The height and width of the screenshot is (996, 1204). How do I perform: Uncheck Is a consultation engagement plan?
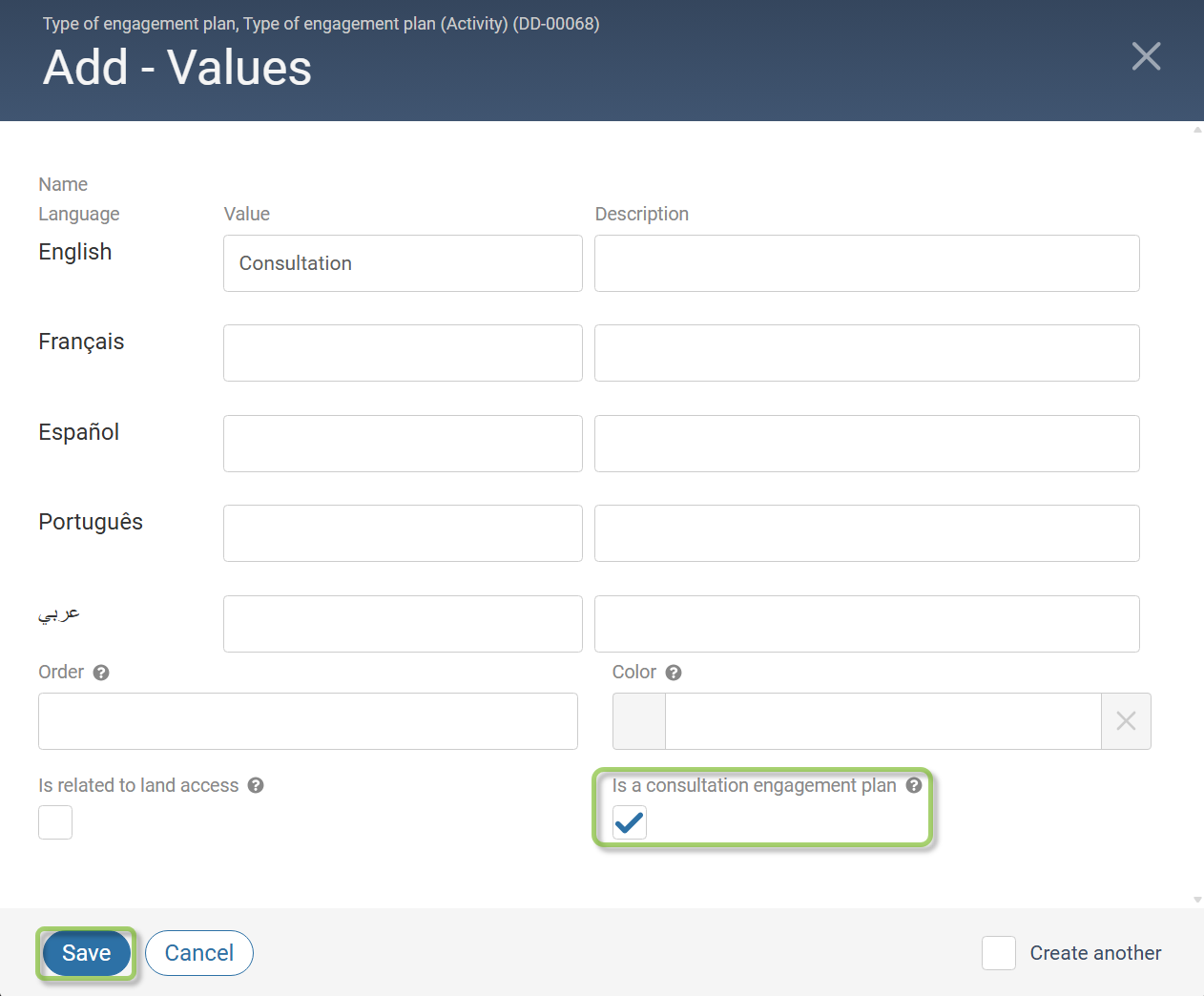coord(630,822)
